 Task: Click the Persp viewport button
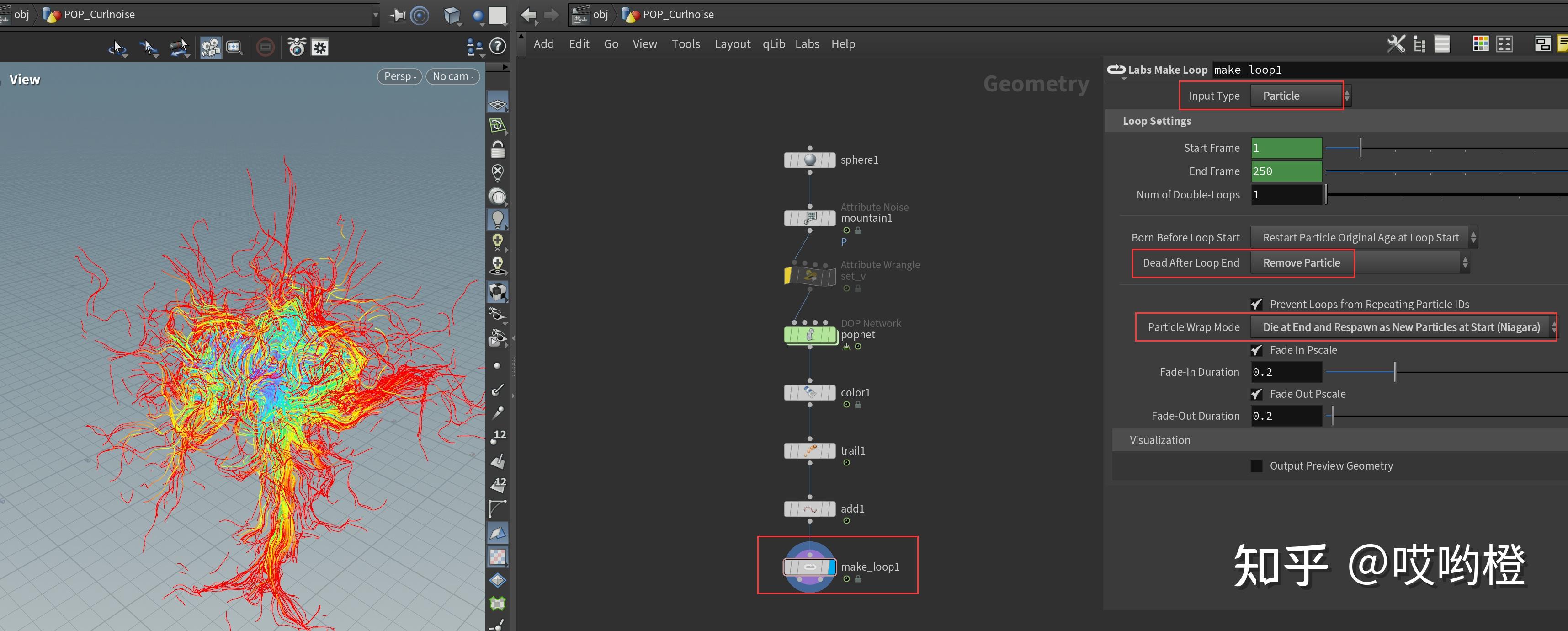coord(399,76)
